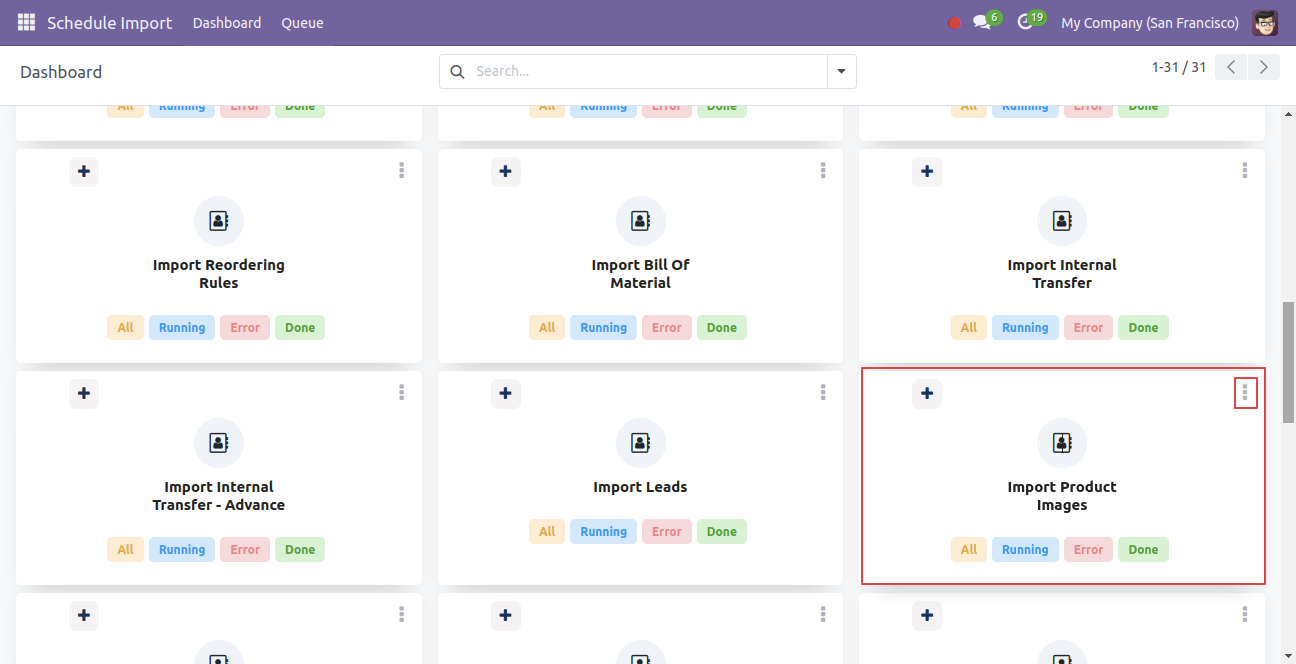Open kebab menu on Import Bill Of Material card
The height and width of the screenshot is (664, 1296).
(x=823, y=171)
